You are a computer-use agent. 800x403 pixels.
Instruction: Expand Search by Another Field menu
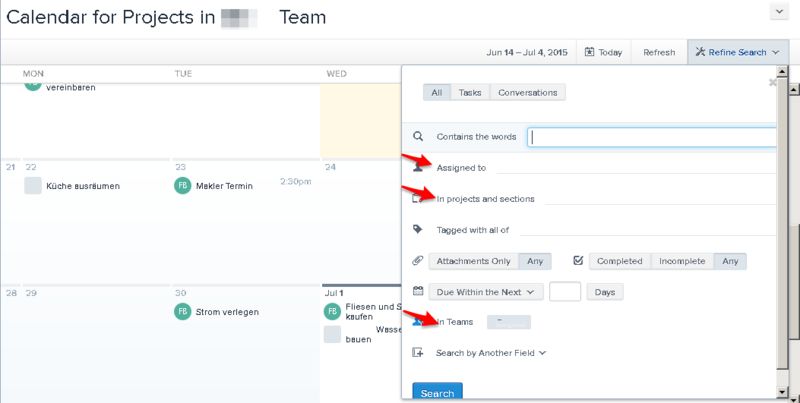(490, 353)
